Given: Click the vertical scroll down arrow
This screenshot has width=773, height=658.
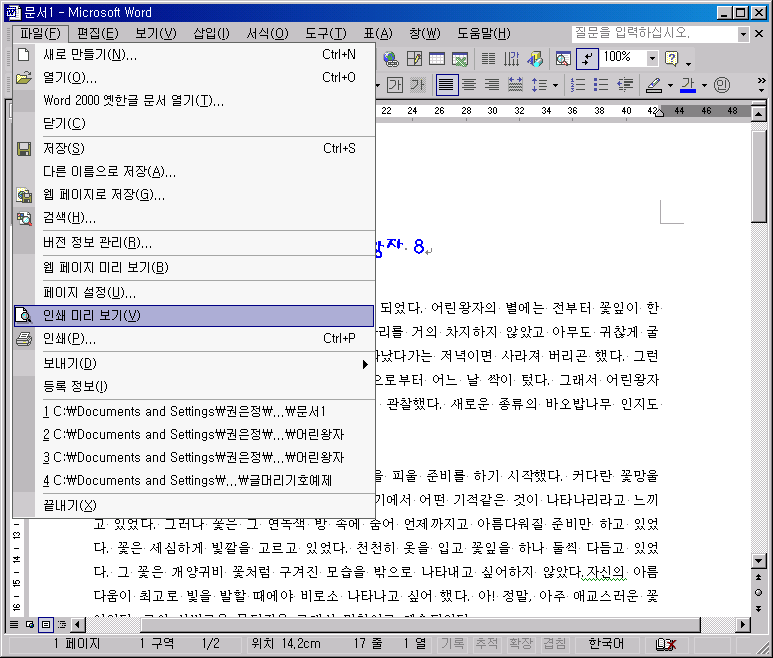Looking at the screenshot, I should pyautogui.click(x=758, y=560).
